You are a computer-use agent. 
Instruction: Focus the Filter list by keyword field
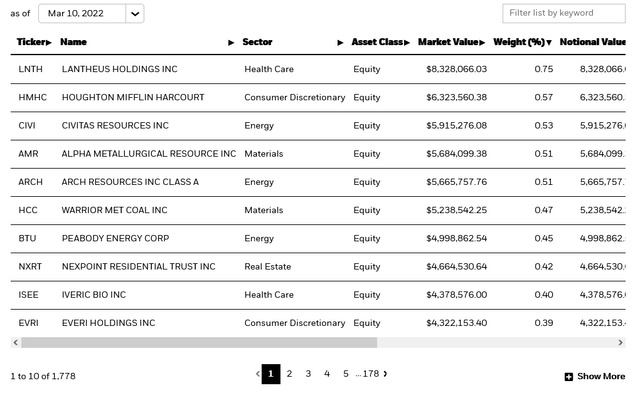[564, 13]
